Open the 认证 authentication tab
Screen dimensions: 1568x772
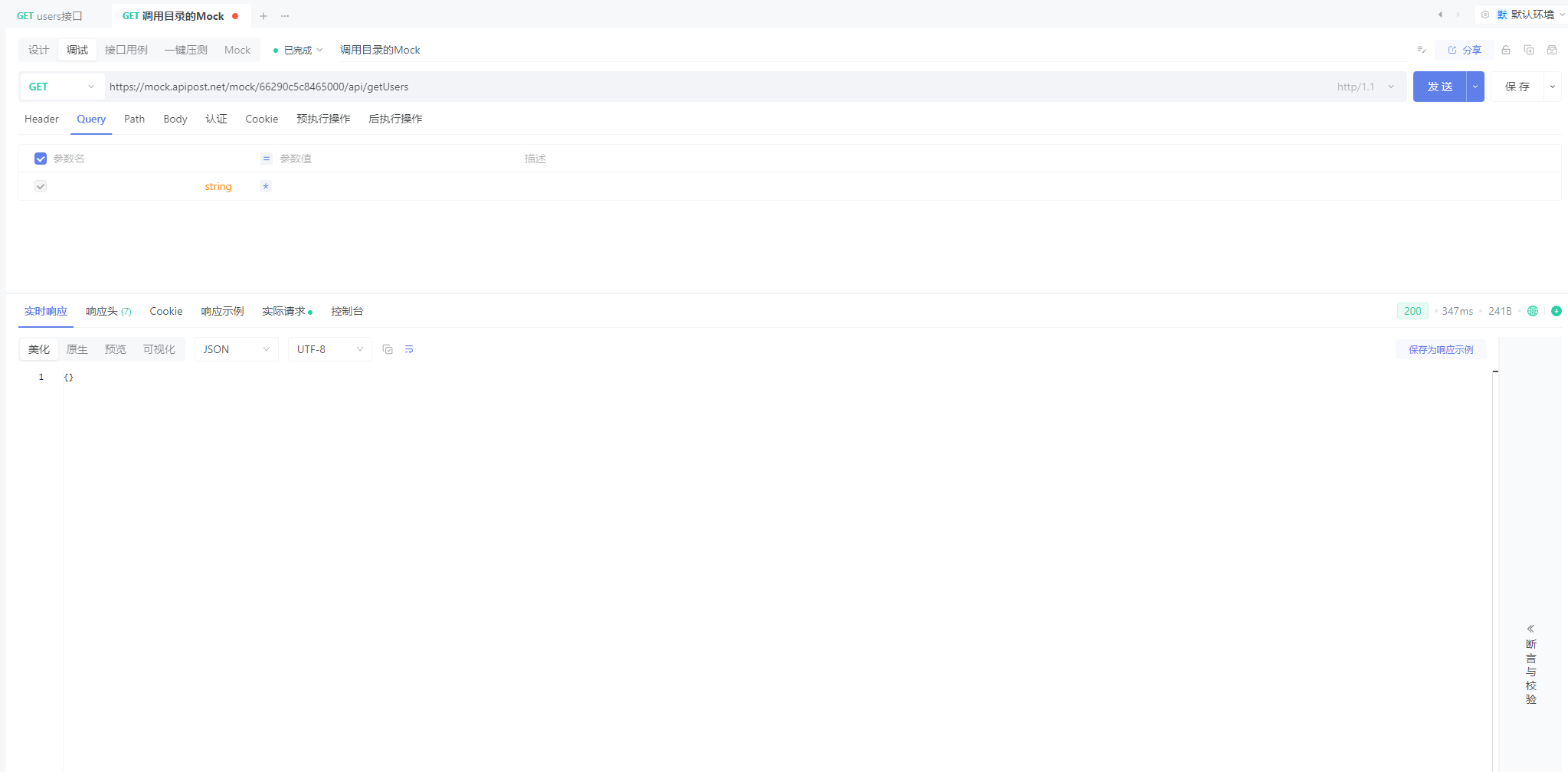click(x=216, y=119)
